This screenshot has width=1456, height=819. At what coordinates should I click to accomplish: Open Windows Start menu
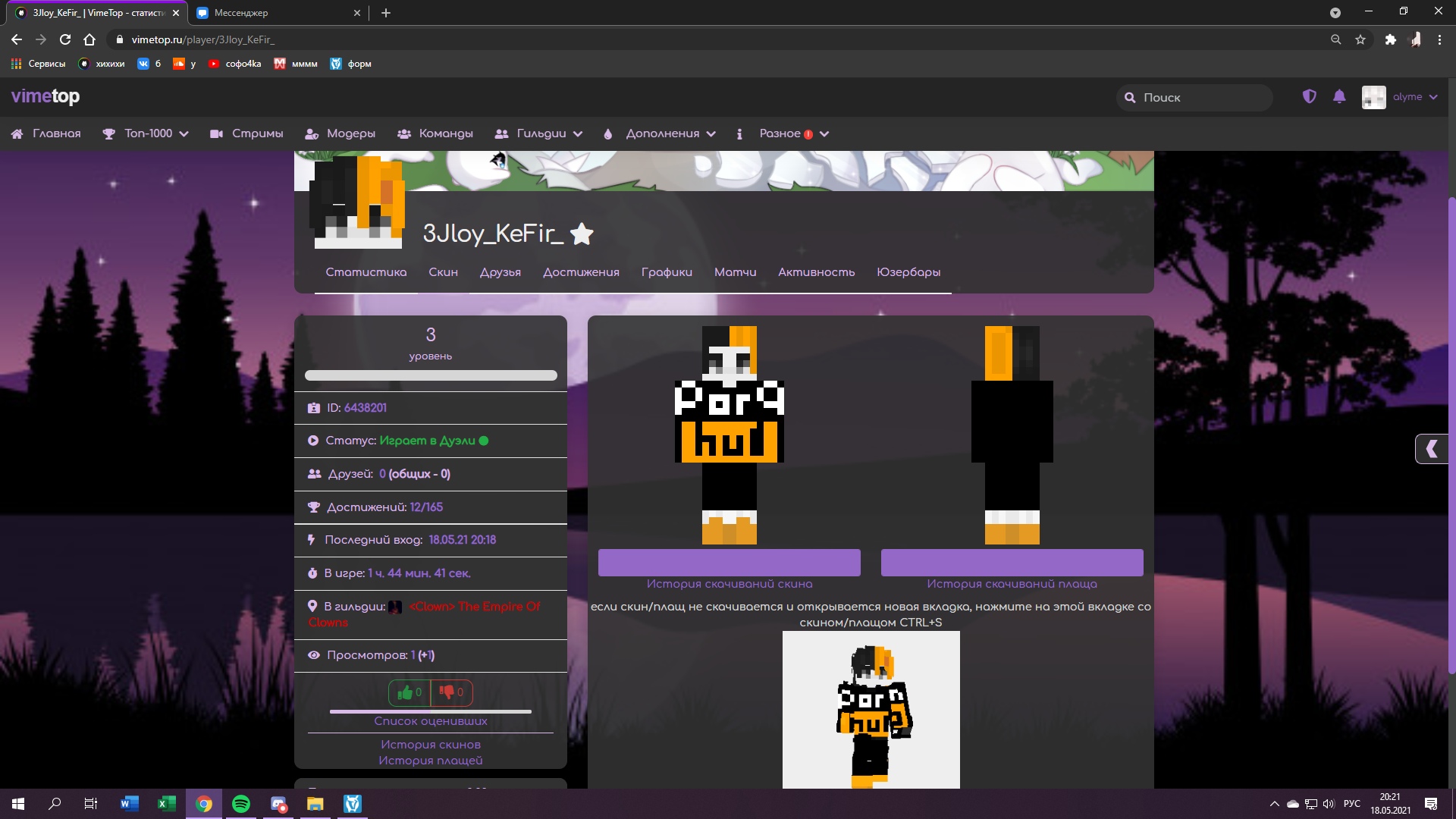[x=18, y=804]
